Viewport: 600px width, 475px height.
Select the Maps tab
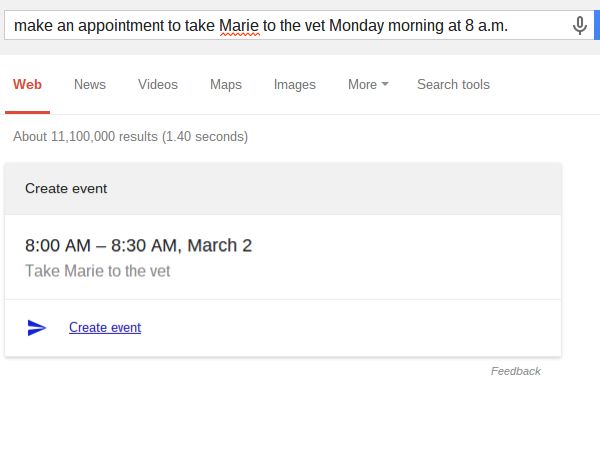[226, 85]
